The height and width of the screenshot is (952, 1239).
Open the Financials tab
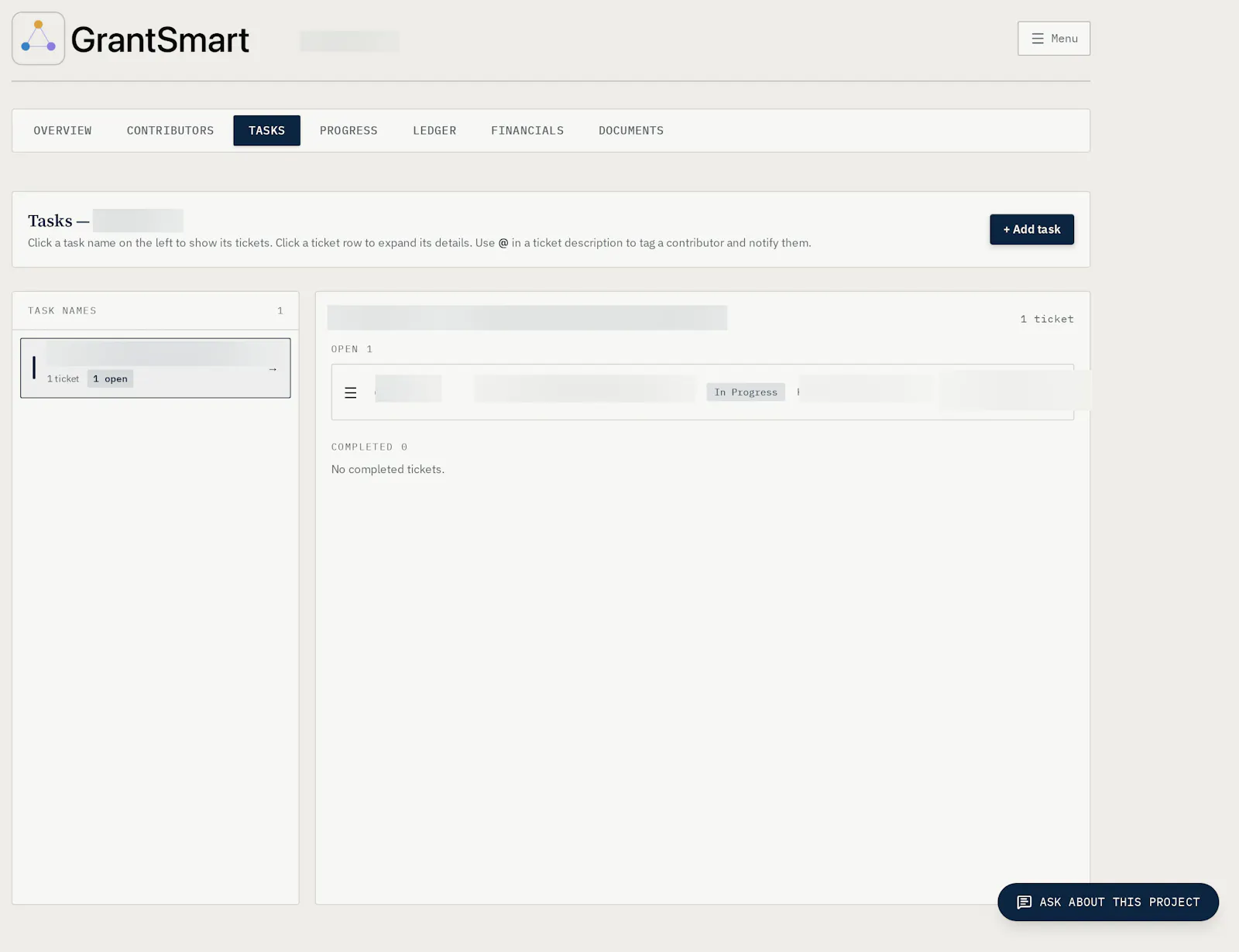527,131
